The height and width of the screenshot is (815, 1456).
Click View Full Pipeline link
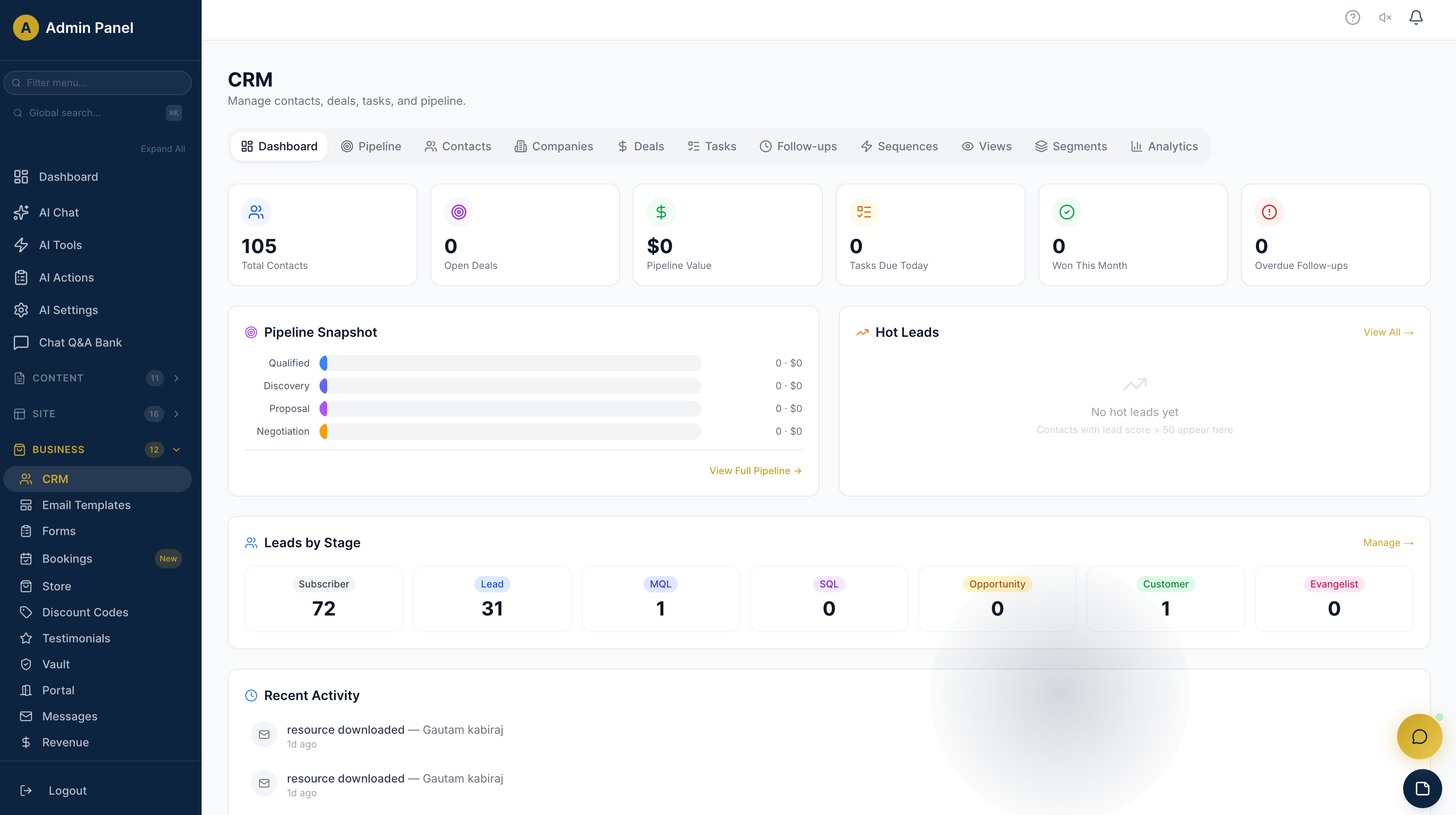click(x=755, y=470)
